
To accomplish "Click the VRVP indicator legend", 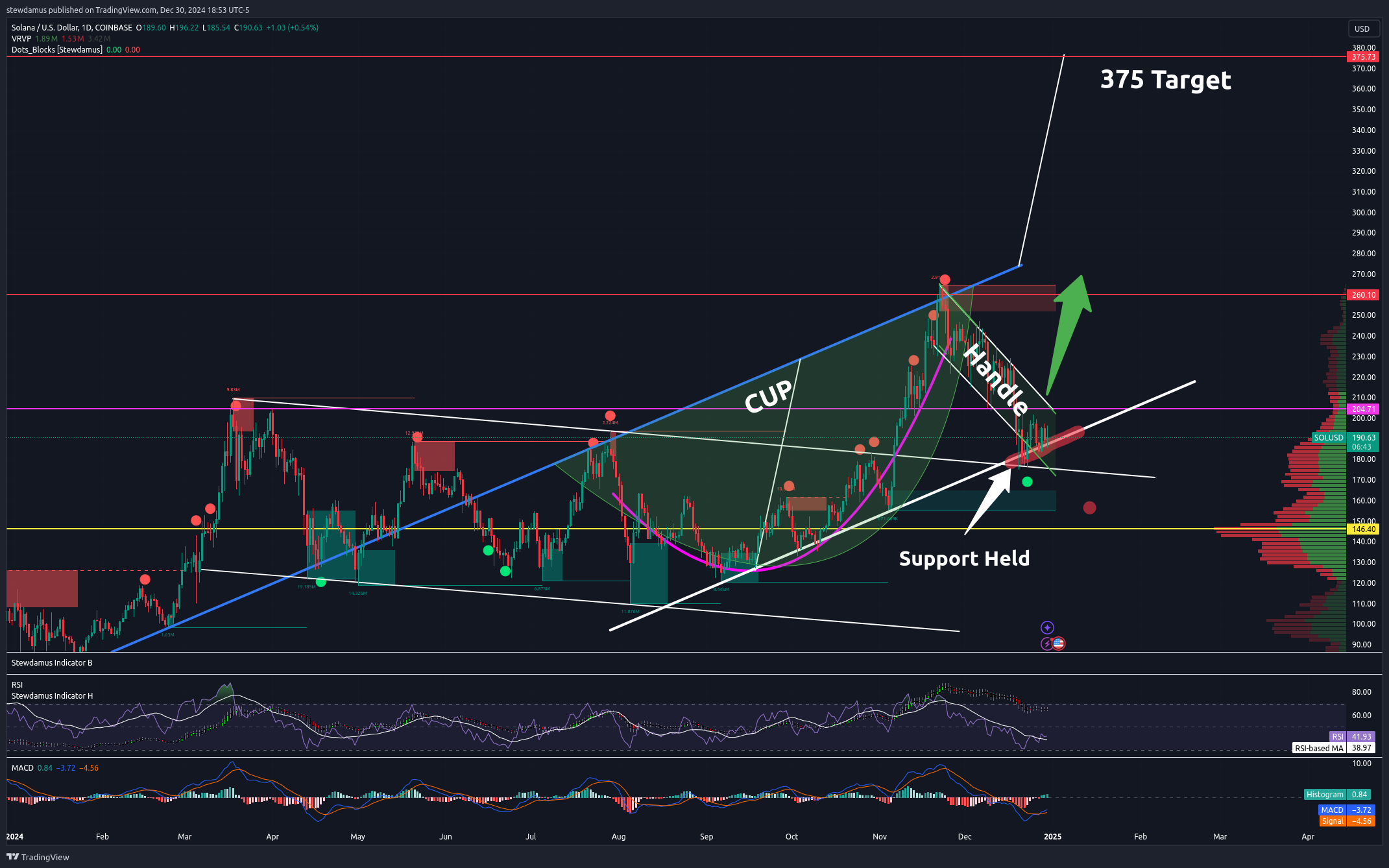I will pyautogui.click(x=21, y=39).
